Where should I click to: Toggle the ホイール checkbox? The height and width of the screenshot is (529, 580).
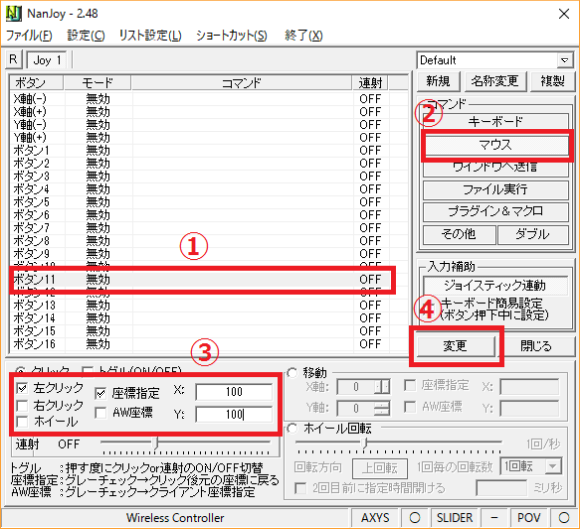click(x=22, y=422)
